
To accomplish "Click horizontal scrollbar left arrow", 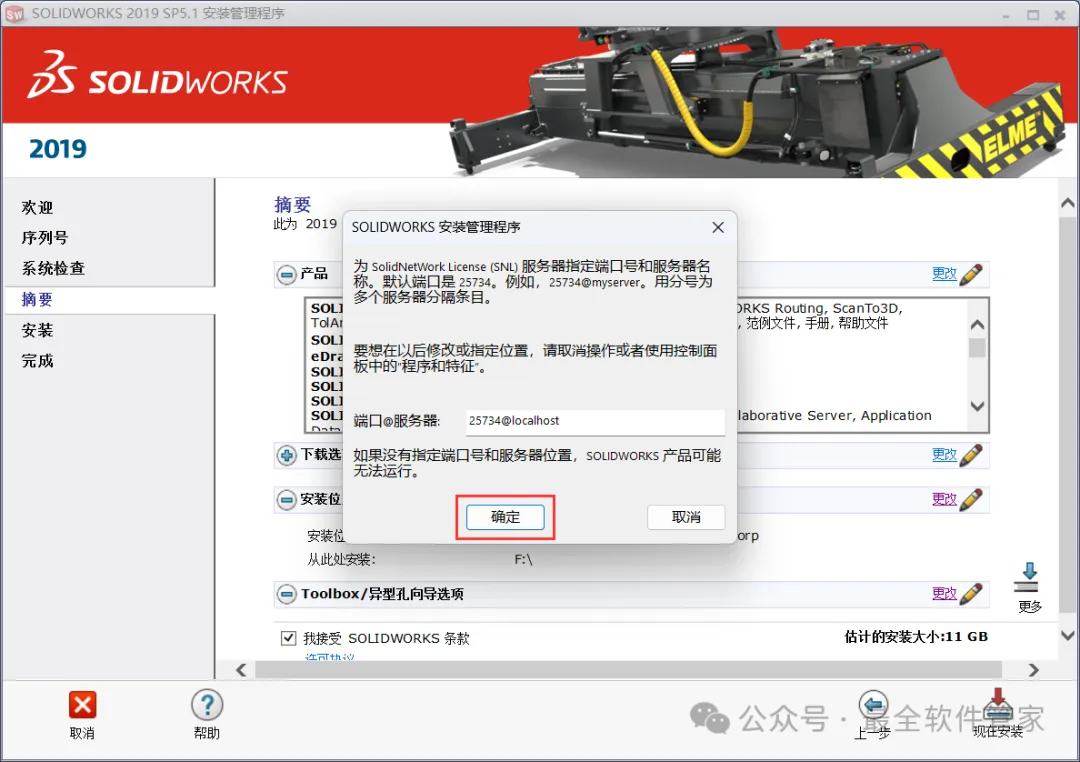I will (x=241, y=670).
